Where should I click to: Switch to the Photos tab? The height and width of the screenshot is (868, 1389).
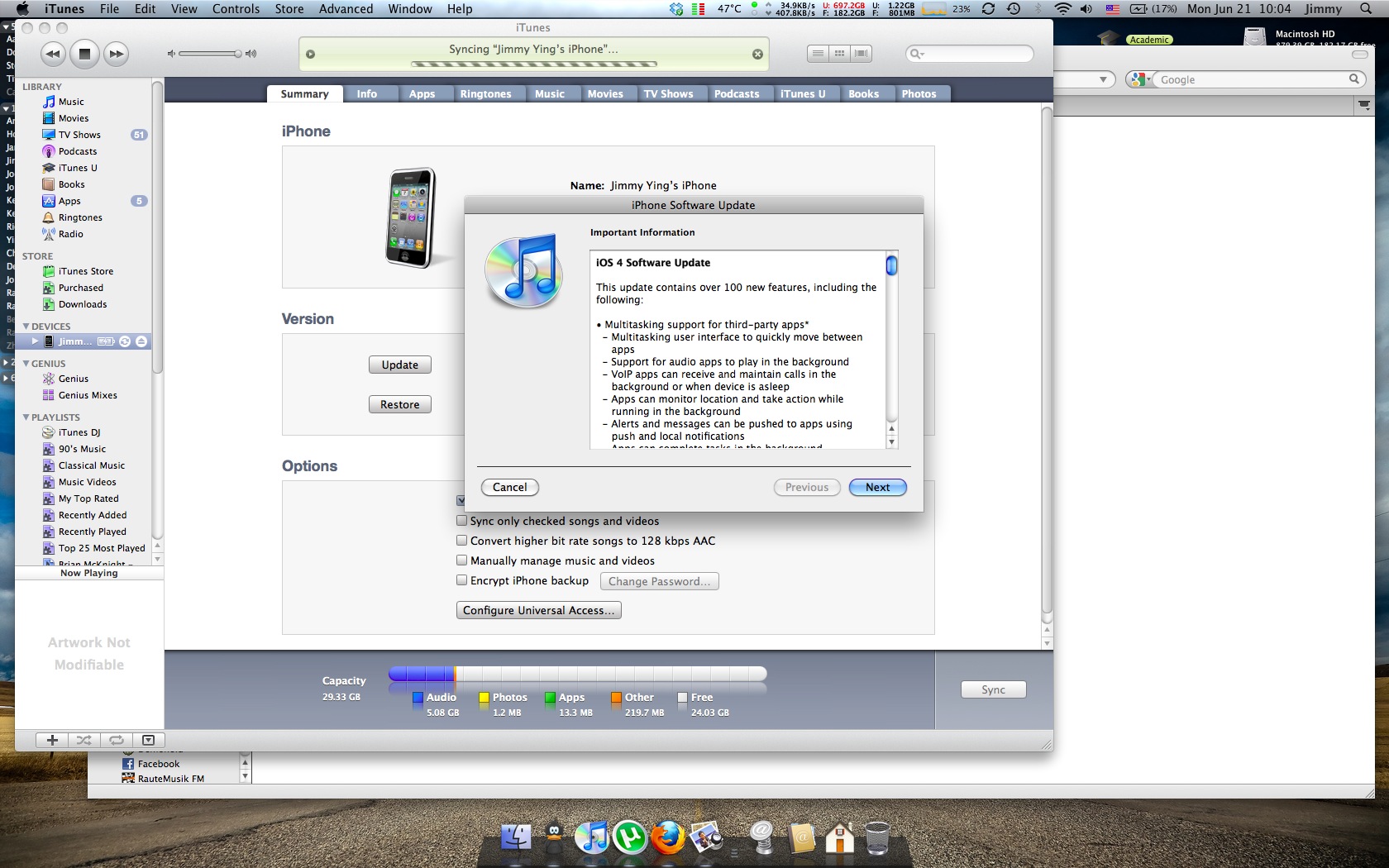tap(919, 94)
